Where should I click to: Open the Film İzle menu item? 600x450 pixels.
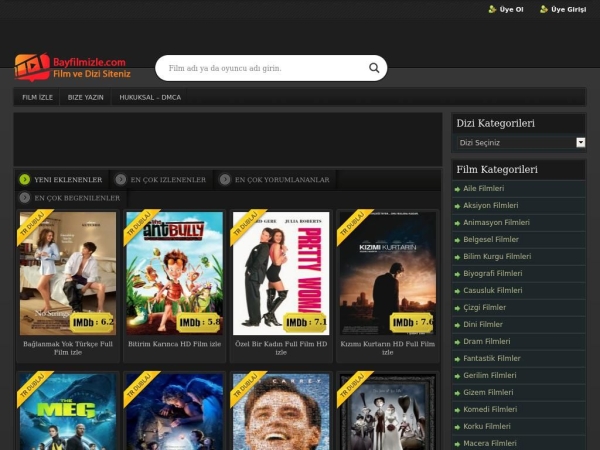(37, 97)
